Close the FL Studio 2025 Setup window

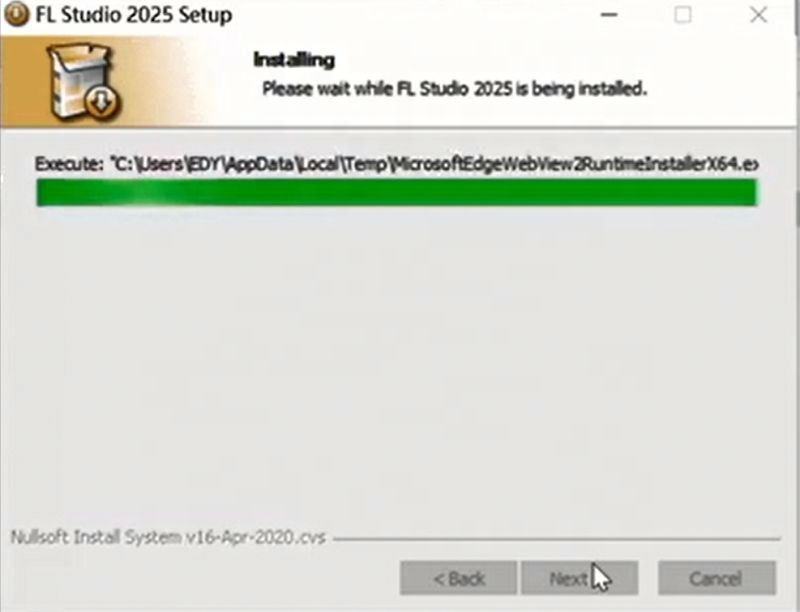[x=759, y=15]
